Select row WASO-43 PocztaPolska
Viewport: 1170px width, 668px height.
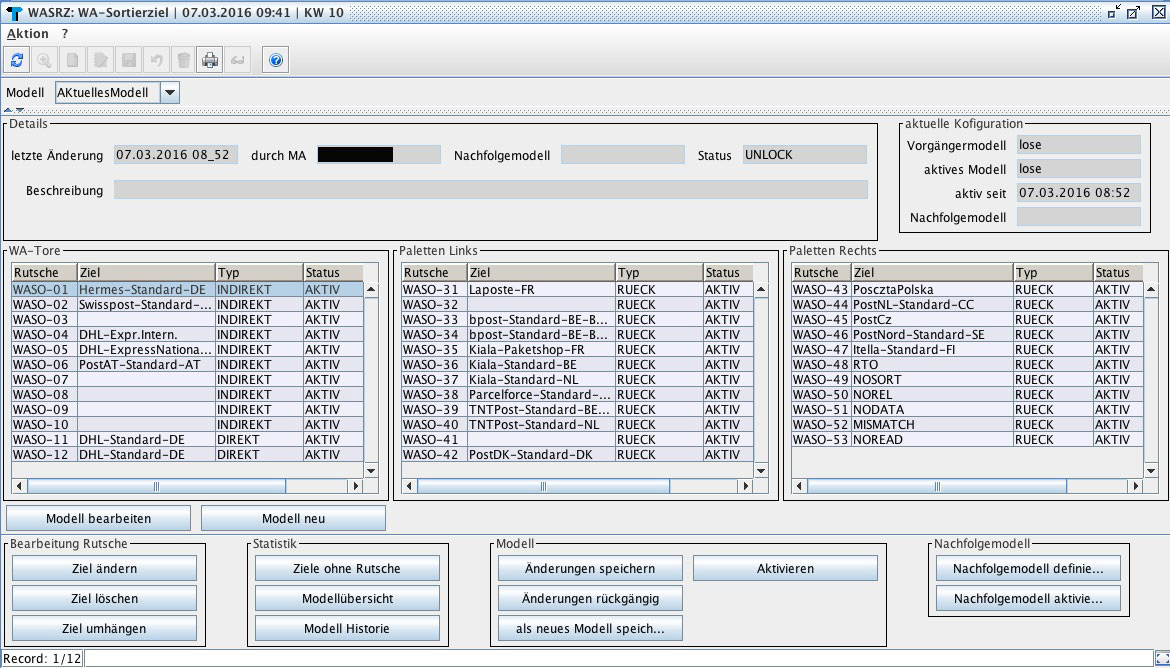tap(968, 290)
